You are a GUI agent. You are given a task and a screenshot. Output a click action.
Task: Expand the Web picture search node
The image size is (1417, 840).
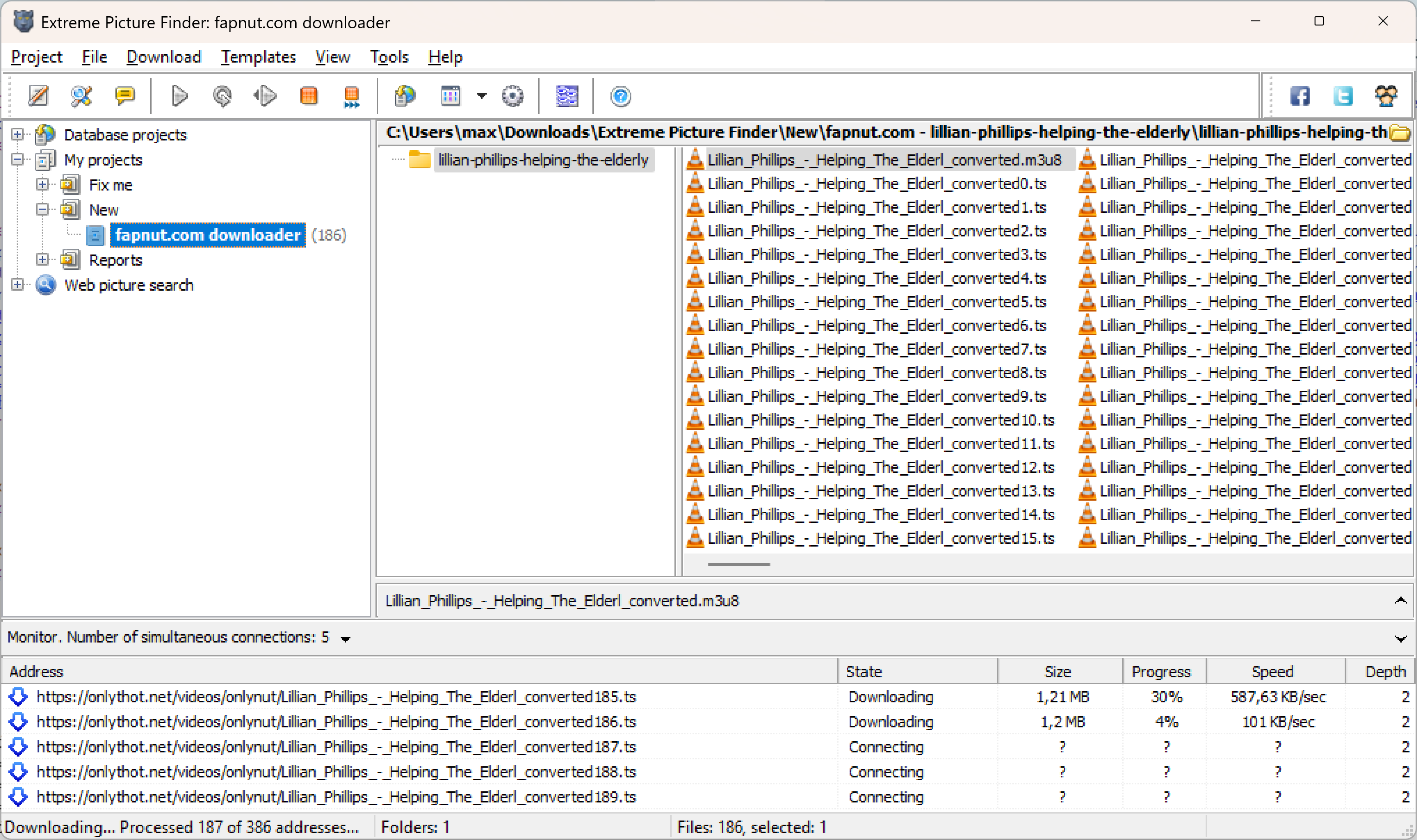[18, 284]
